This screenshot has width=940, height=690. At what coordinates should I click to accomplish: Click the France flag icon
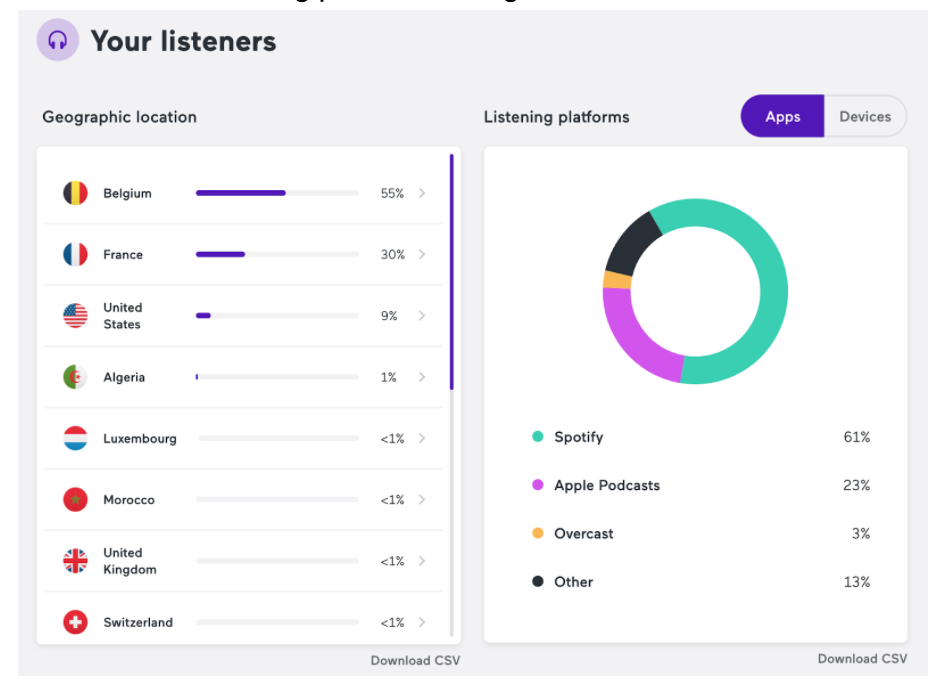coord(75,255)
